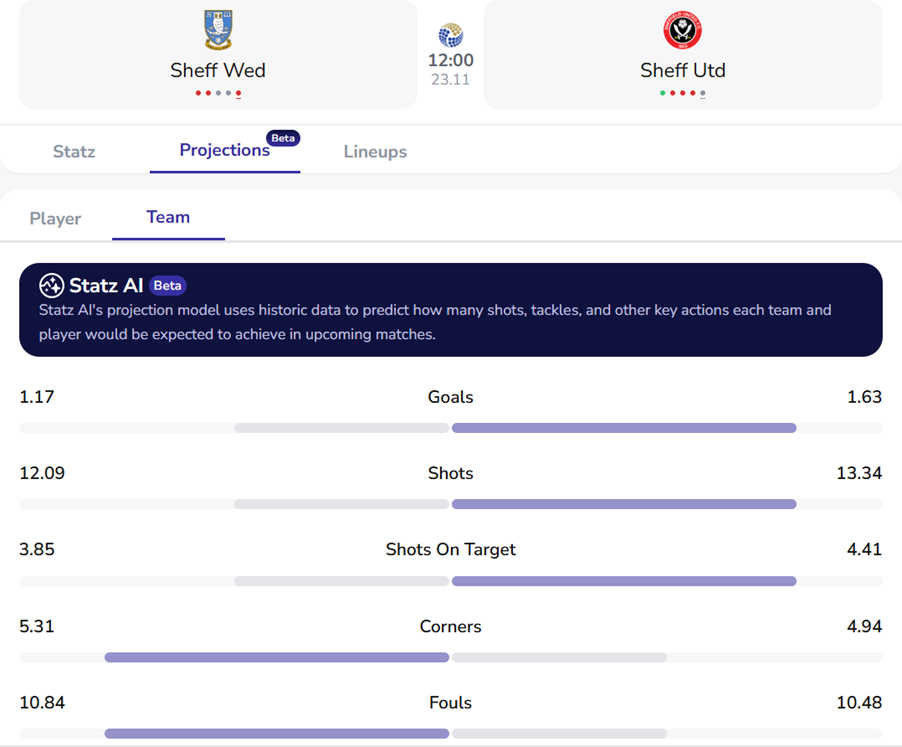Switch to the Lineups tab
902x747 pixels.
pyautogui.click(x=375, y=152)
